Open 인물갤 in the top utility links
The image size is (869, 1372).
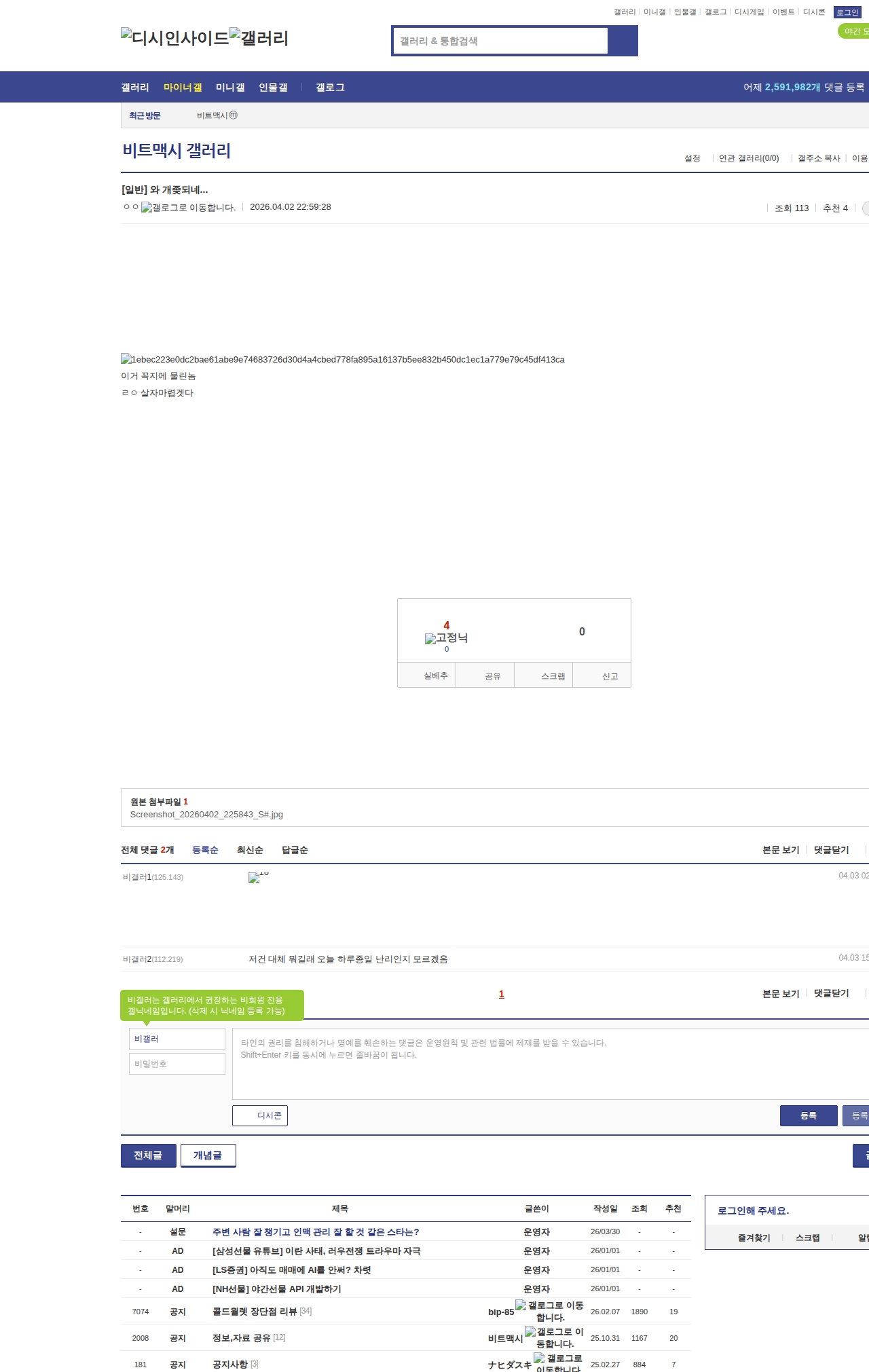685,12
